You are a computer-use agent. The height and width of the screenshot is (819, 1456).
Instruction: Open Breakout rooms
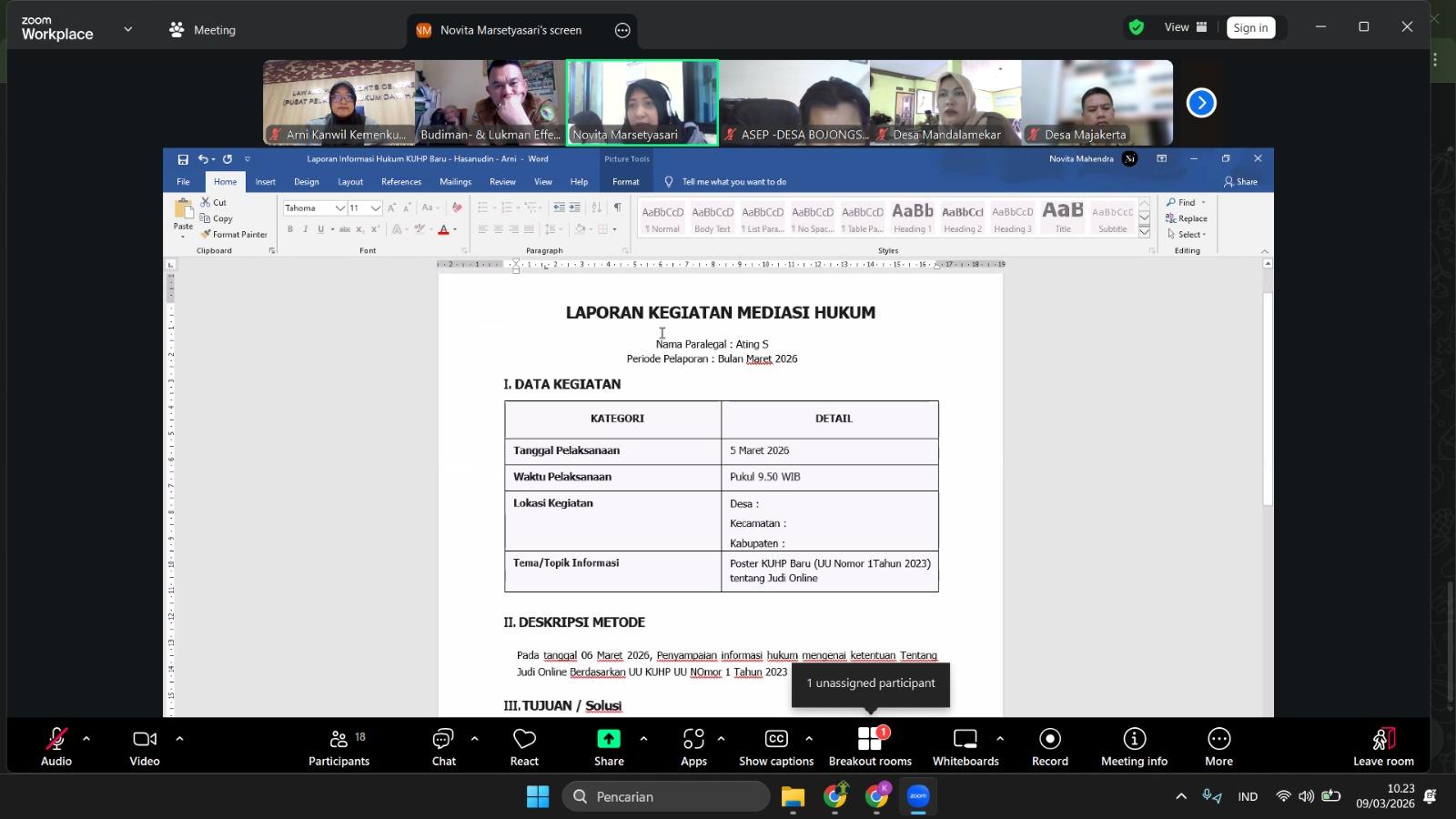click(870, 746)
